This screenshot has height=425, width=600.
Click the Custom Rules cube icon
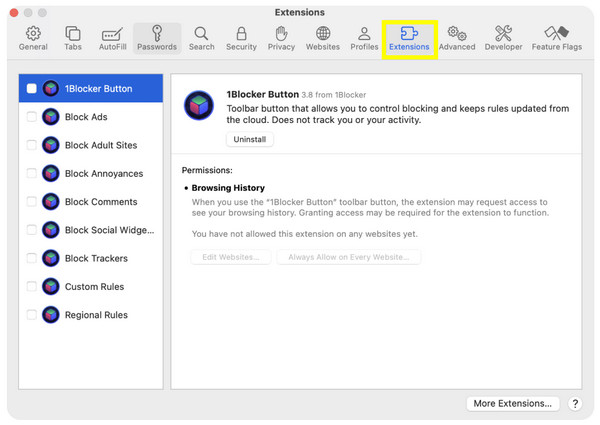tap(51, 287)
